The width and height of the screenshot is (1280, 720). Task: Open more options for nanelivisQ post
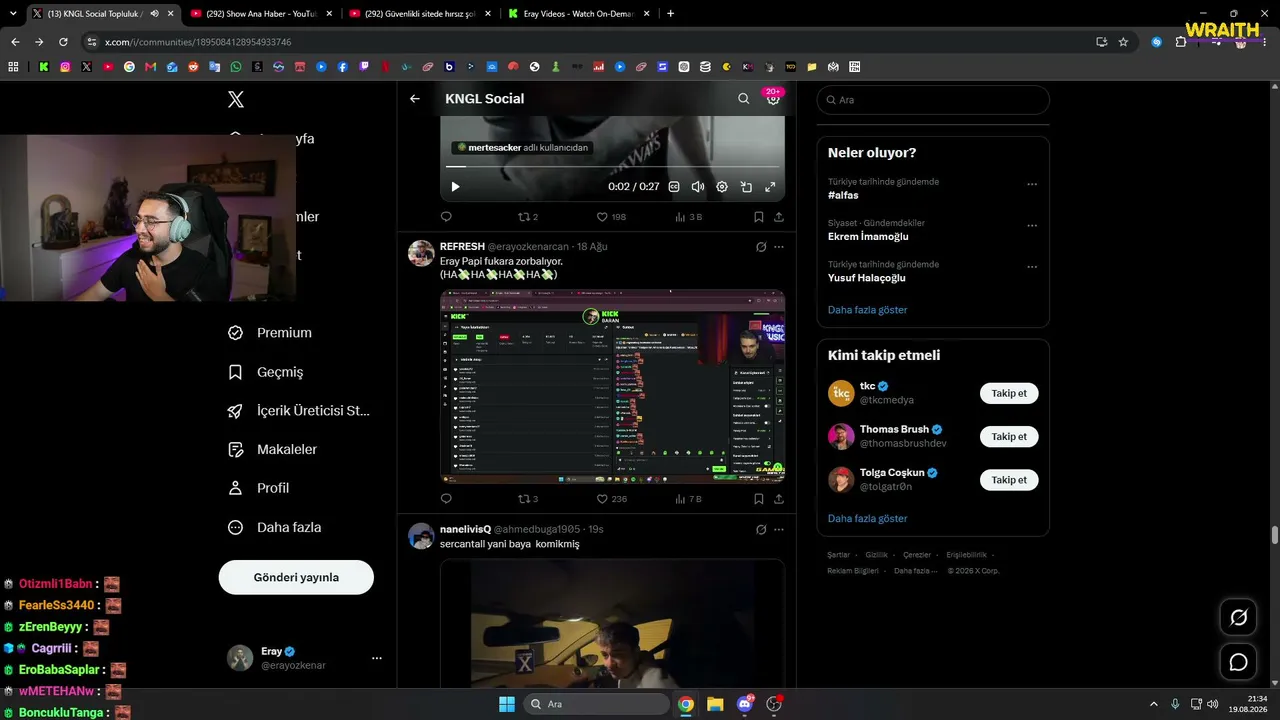(x=779, y=530)
